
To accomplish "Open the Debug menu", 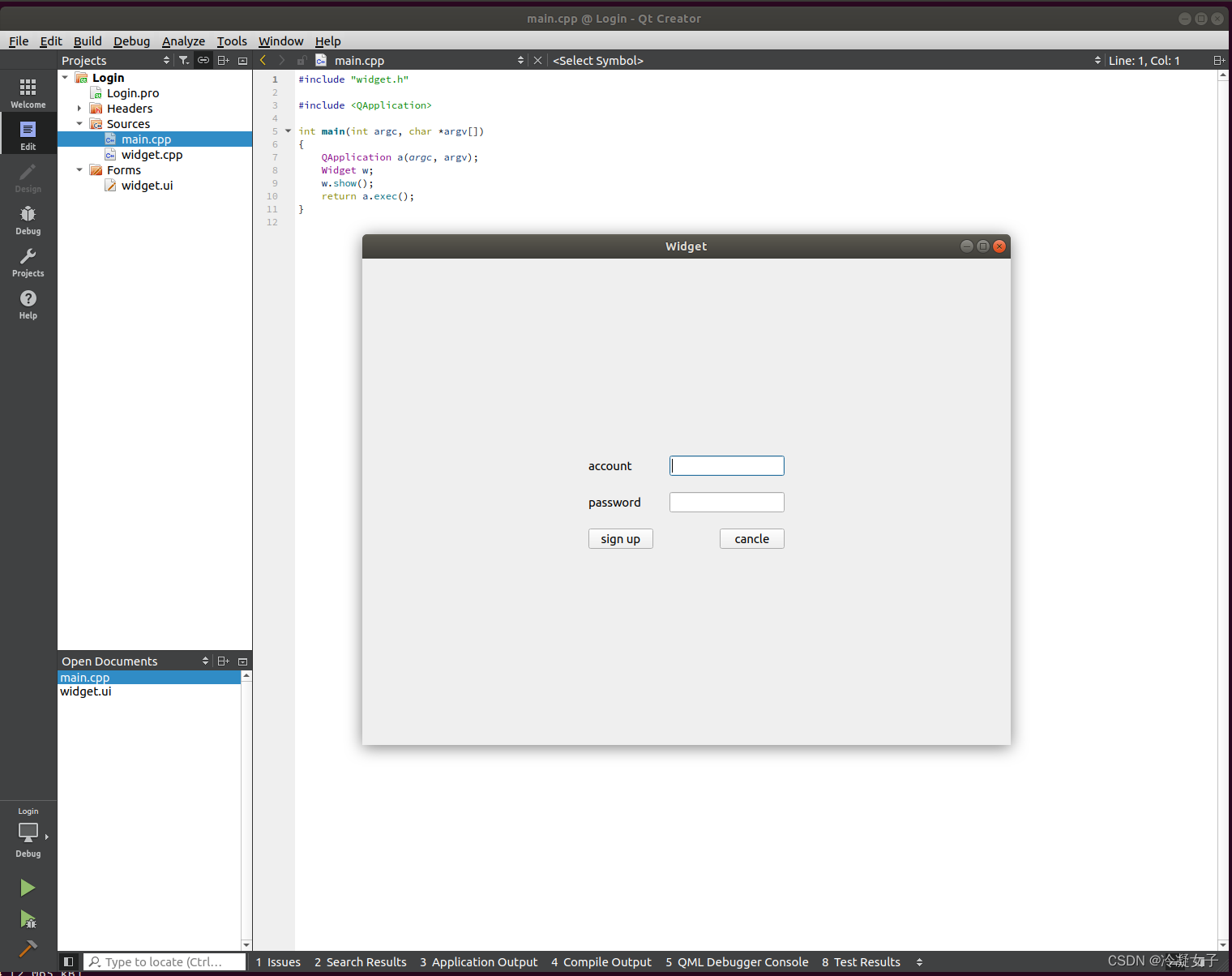I will coord(131,41).
